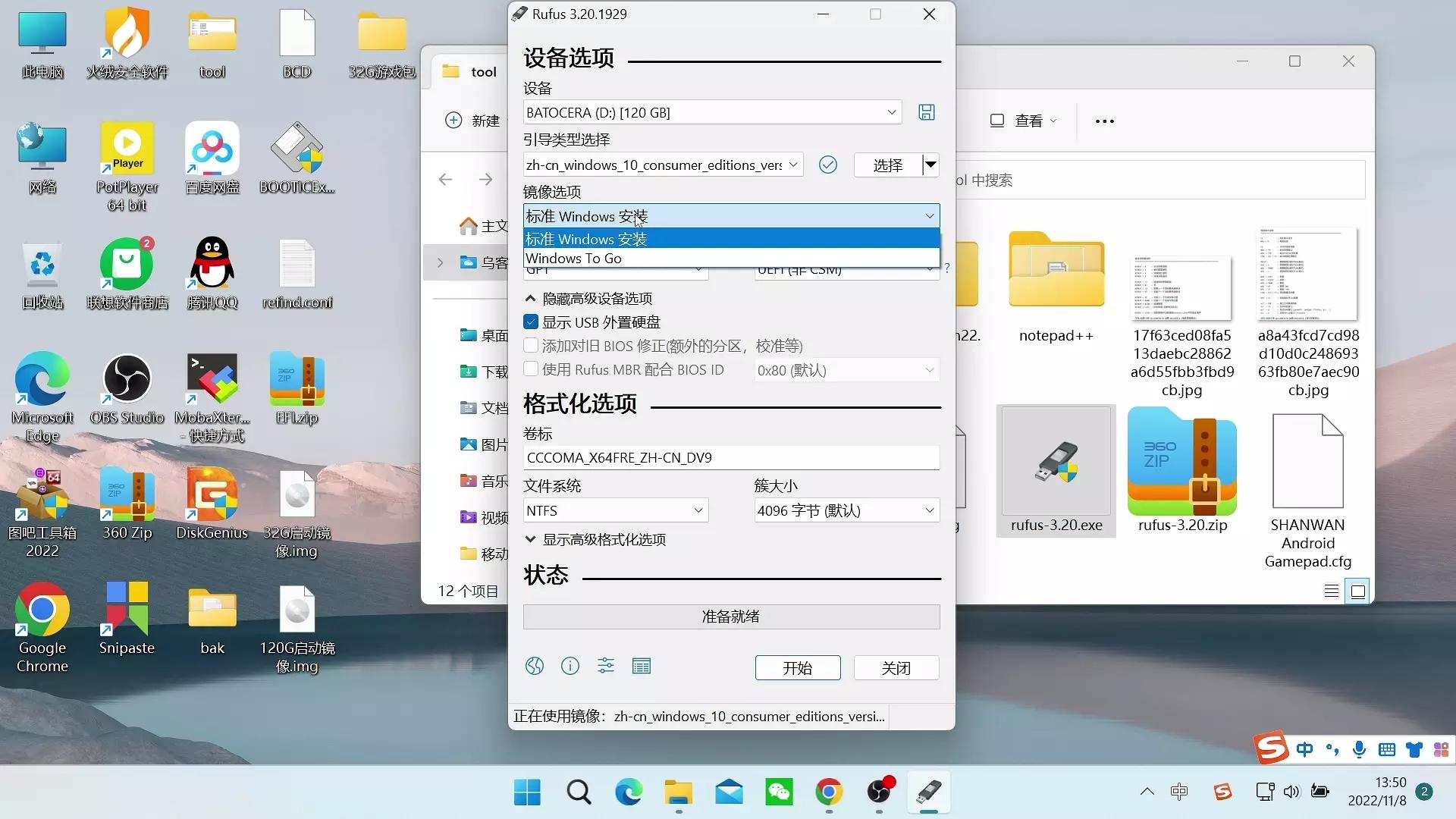Save device to disk image icon
The width and height of the screenshot is (1456, 819).
[x=927, y=111]
